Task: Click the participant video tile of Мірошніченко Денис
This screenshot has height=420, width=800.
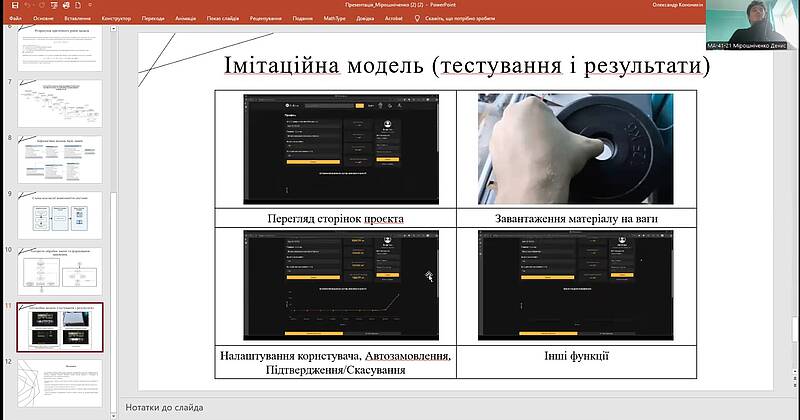Action: click(753, 24)
